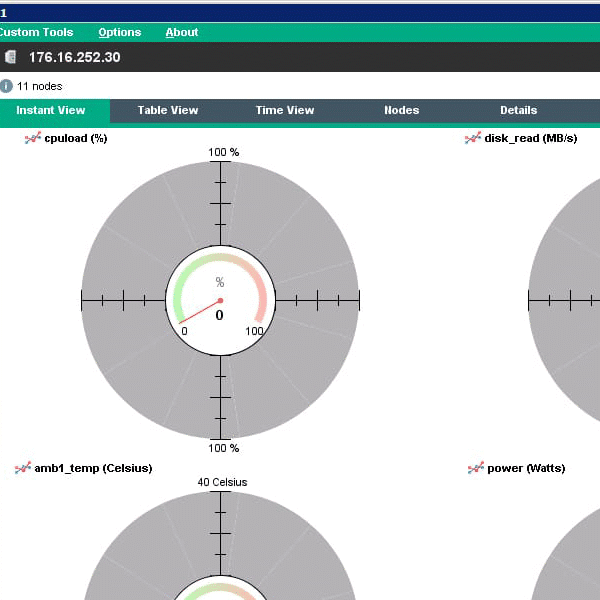Click the server icon beside 176.16.252.30
The width and height of the screenshot is (600, 600).
[11, 57]
